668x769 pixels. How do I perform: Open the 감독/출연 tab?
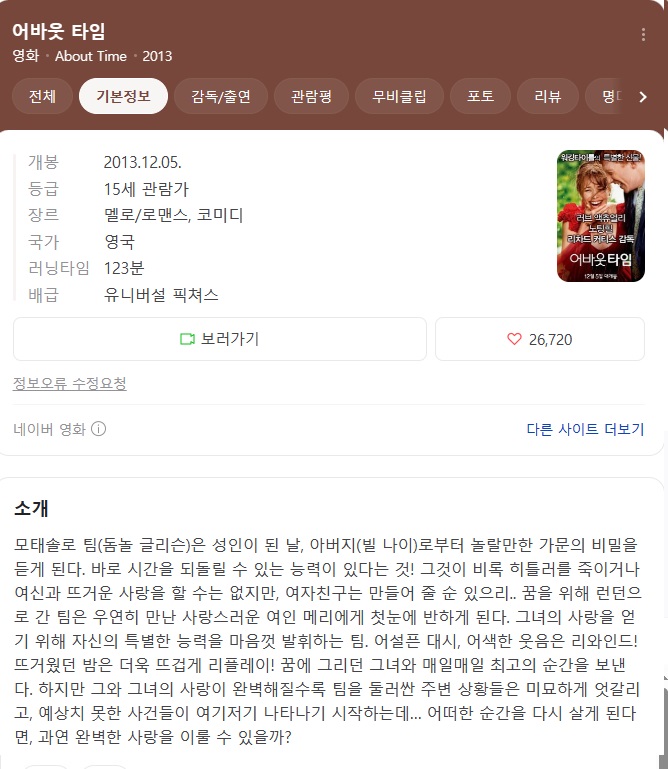point(221,96)
